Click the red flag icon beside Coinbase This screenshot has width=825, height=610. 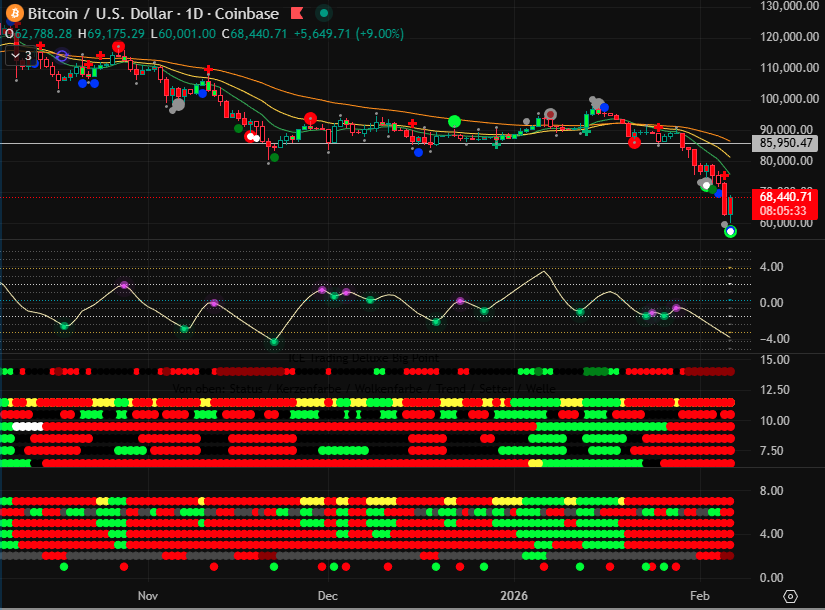tap(297, 14)
